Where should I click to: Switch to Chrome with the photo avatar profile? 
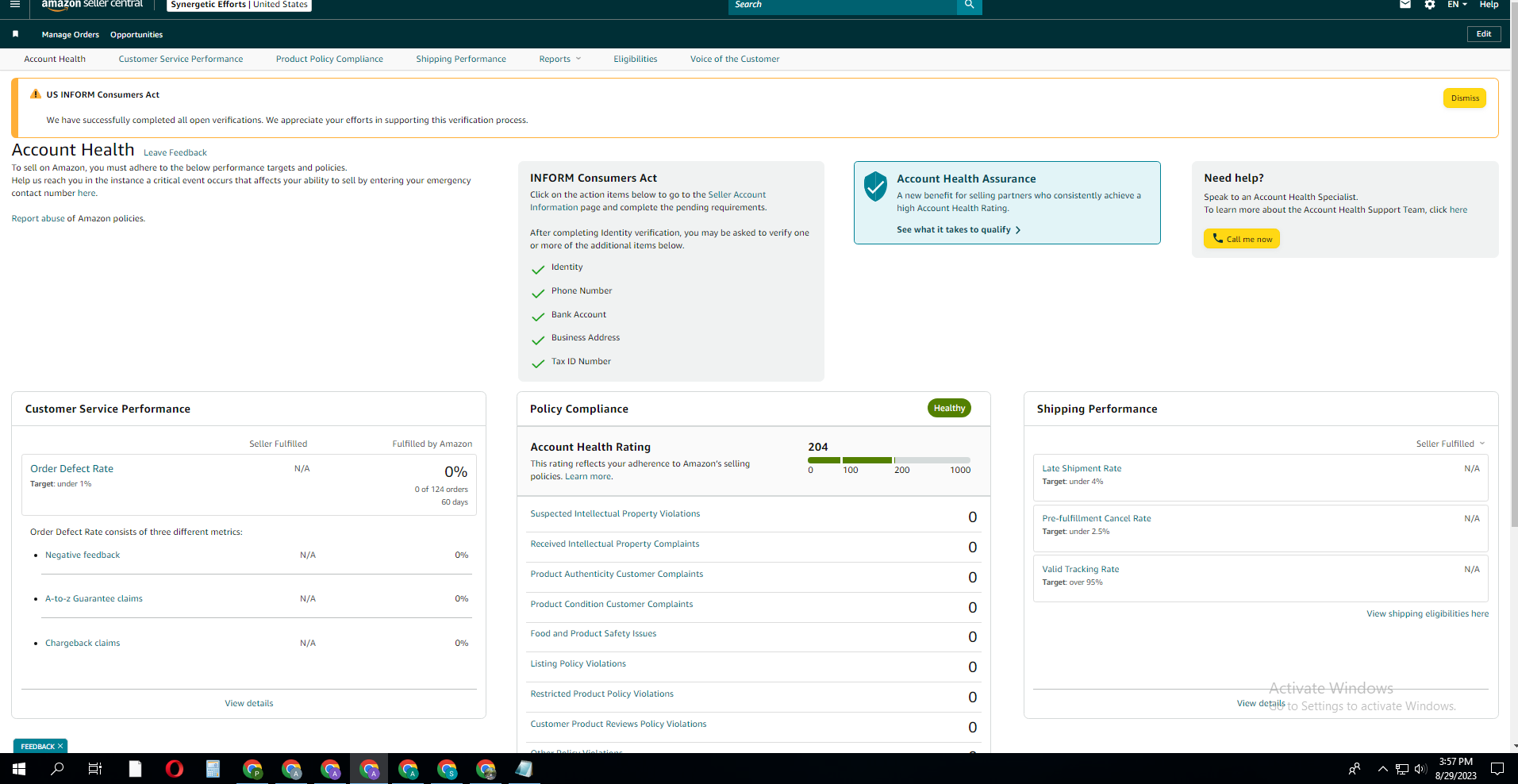[486, 769]
